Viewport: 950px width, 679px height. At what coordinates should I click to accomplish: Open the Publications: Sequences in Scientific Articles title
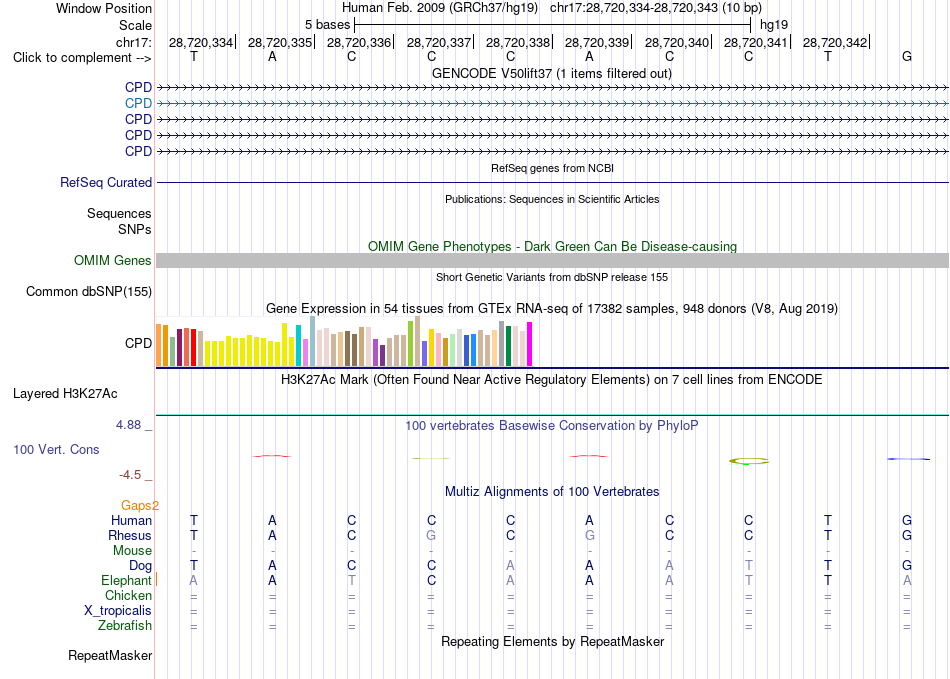552,199
